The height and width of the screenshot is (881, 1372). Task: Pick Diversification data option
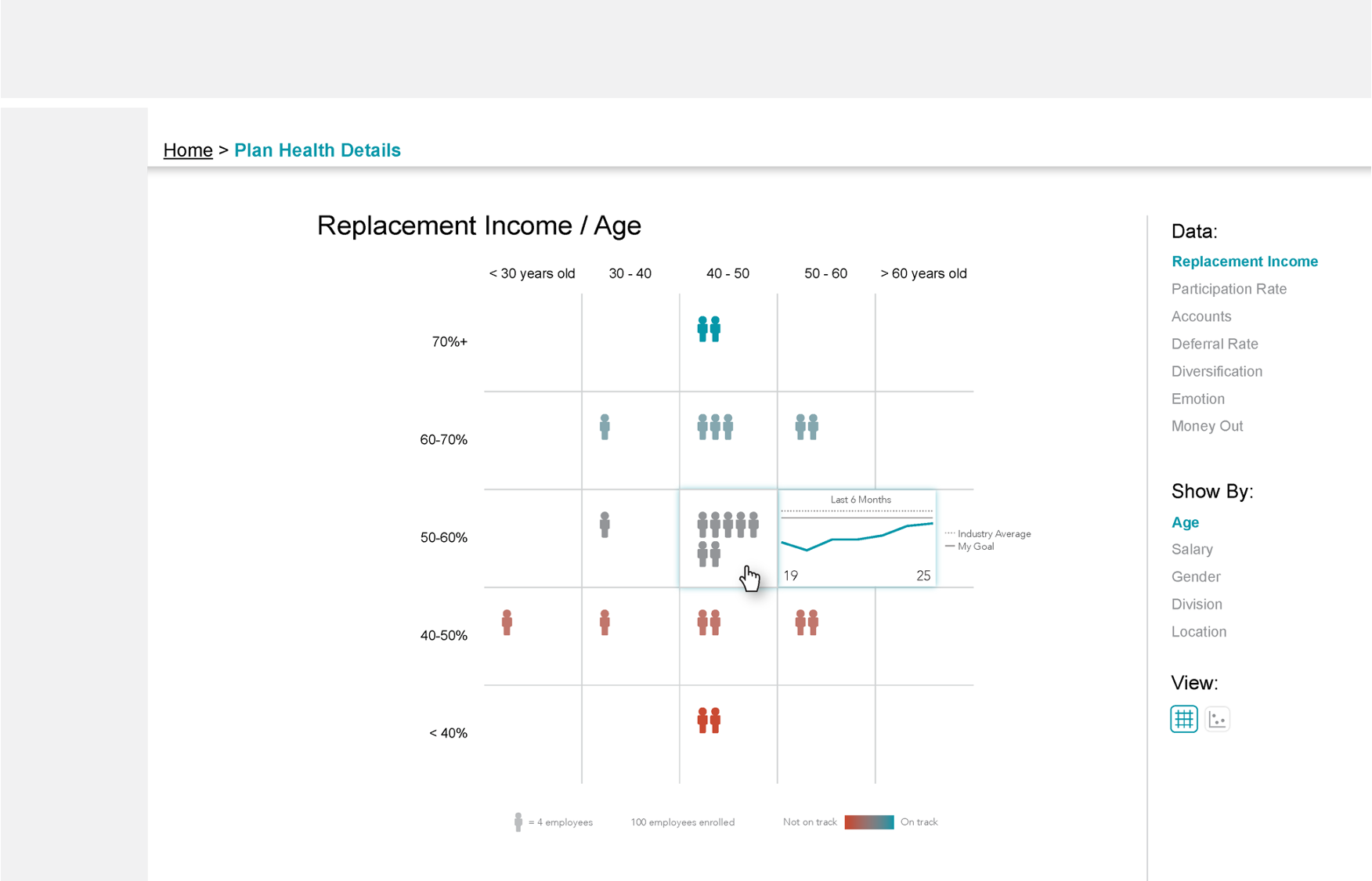tap(1217, 371)
